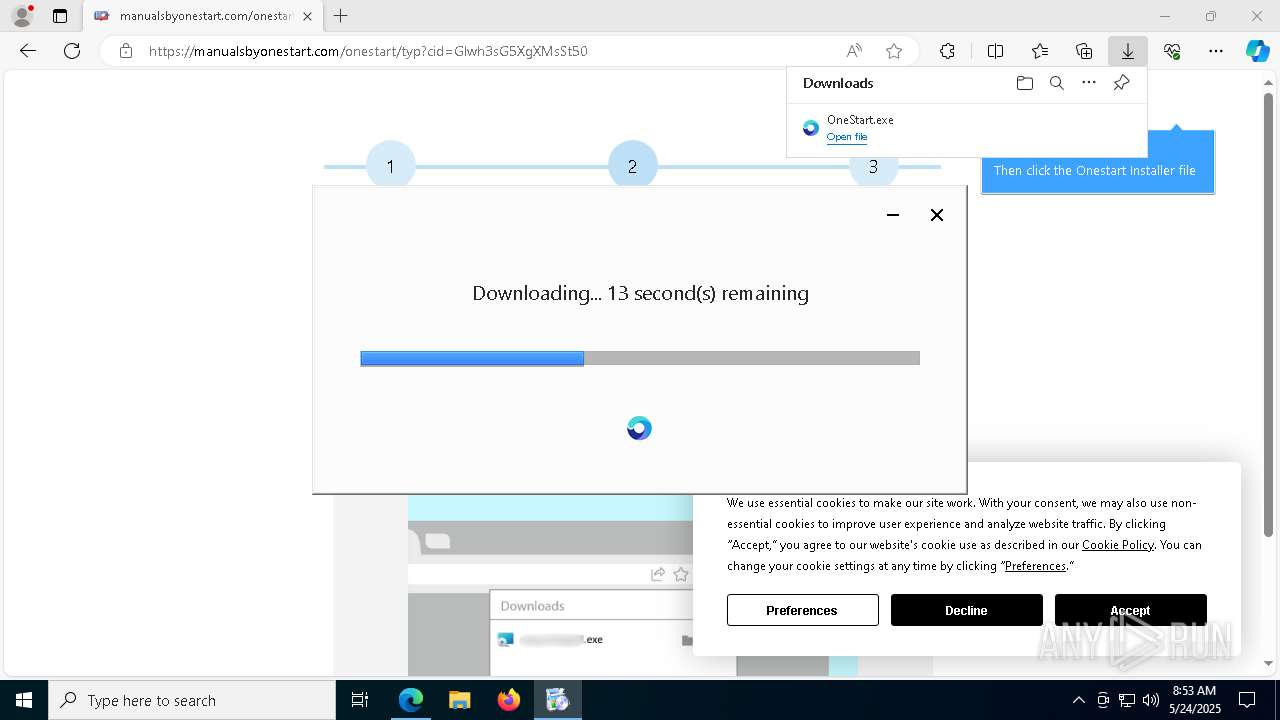View site information lock icon
The image size is (1280, 720).
click(125, 51)
